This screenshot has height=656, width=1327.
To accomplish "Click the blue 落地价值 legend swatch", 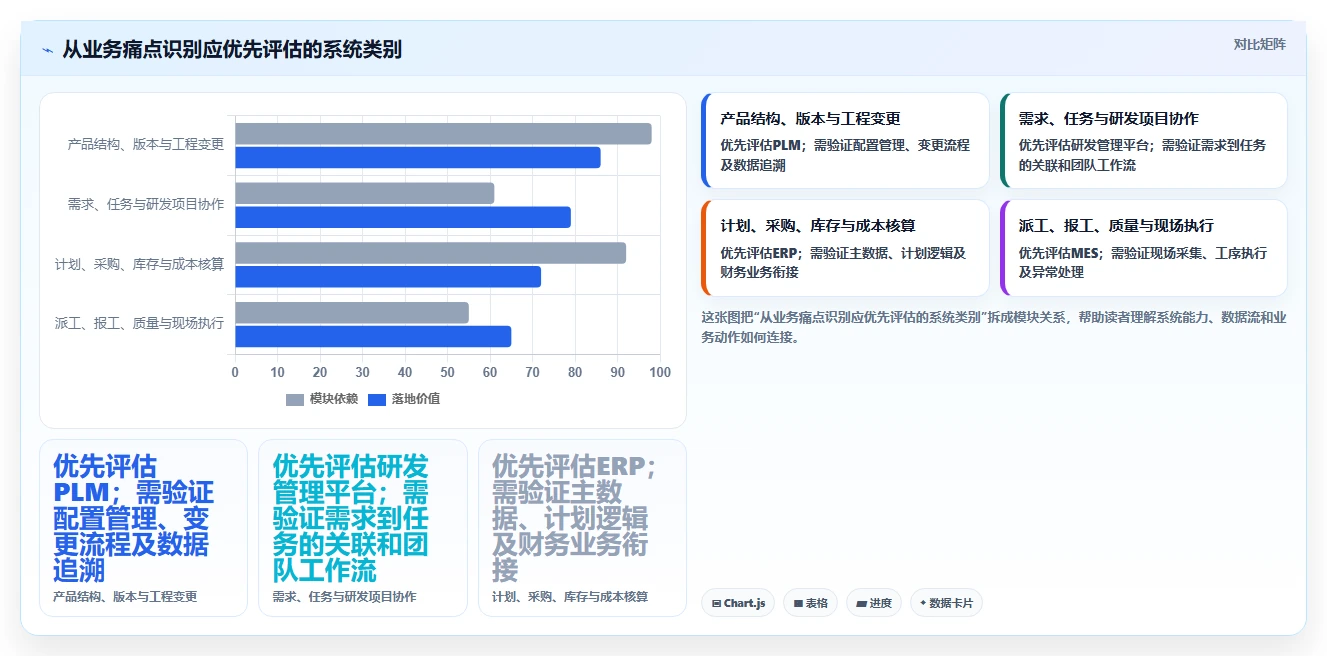I will coord(377,400).
